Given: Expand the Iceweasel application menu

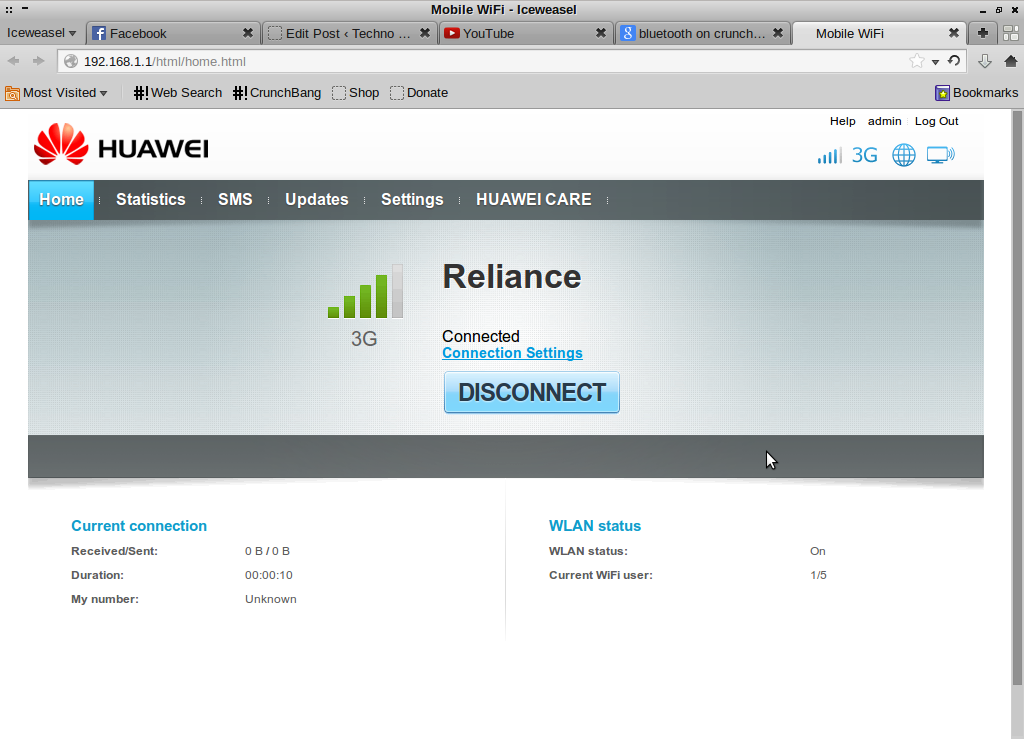Looking at the screenshot, I should (x=41, y=33).
